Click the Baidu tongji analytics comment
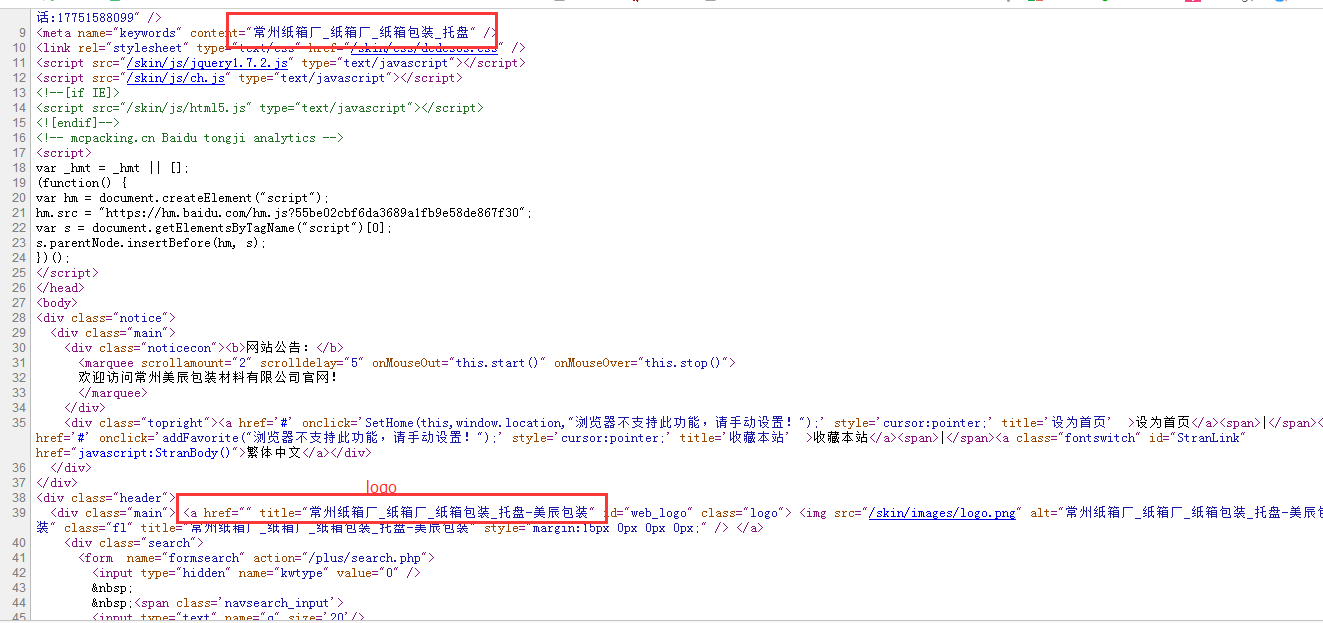Screen dimensions: 1323x623 click(x=190, y=137)
